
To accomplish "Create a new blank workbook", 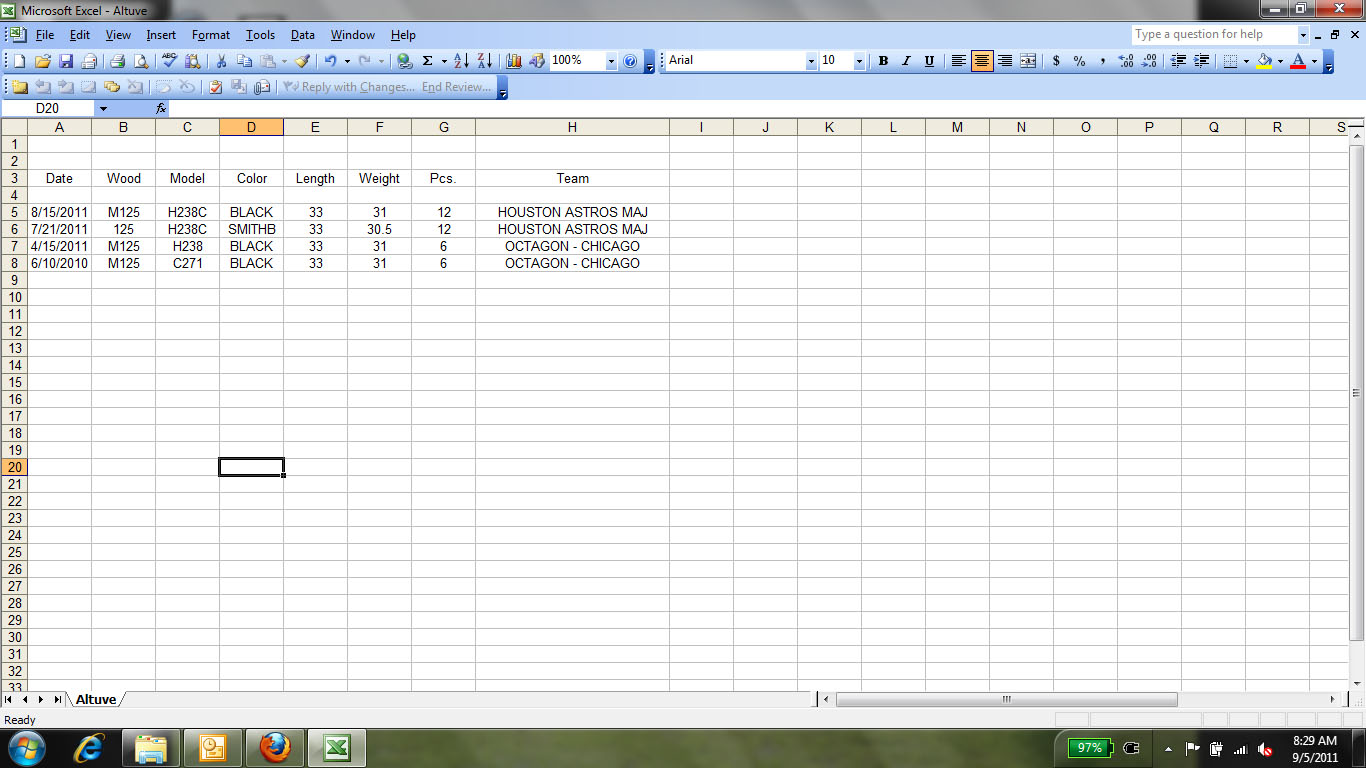I will (21, 61).
